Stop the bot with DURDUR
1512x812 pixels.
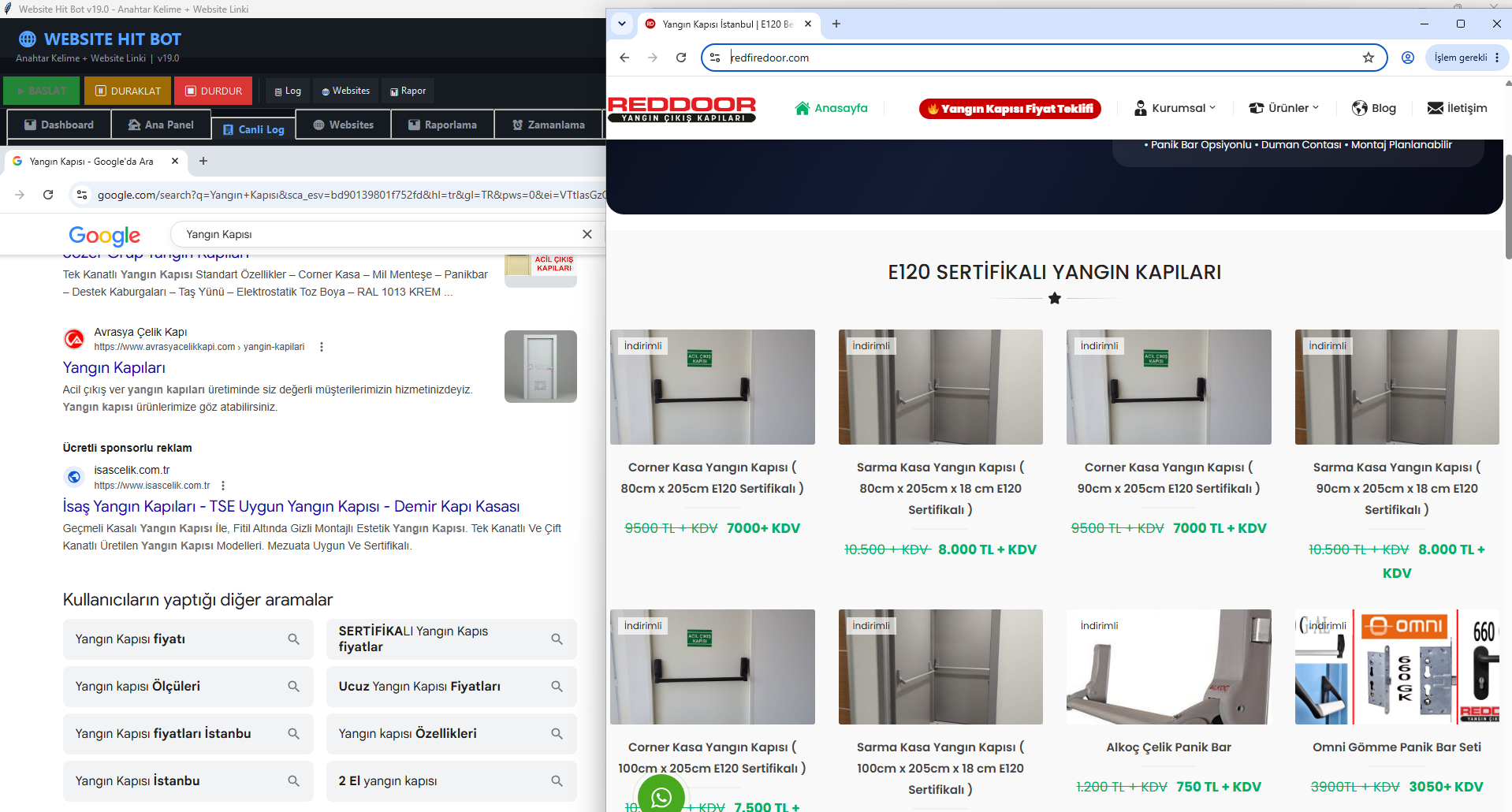[x=214, y=91]
